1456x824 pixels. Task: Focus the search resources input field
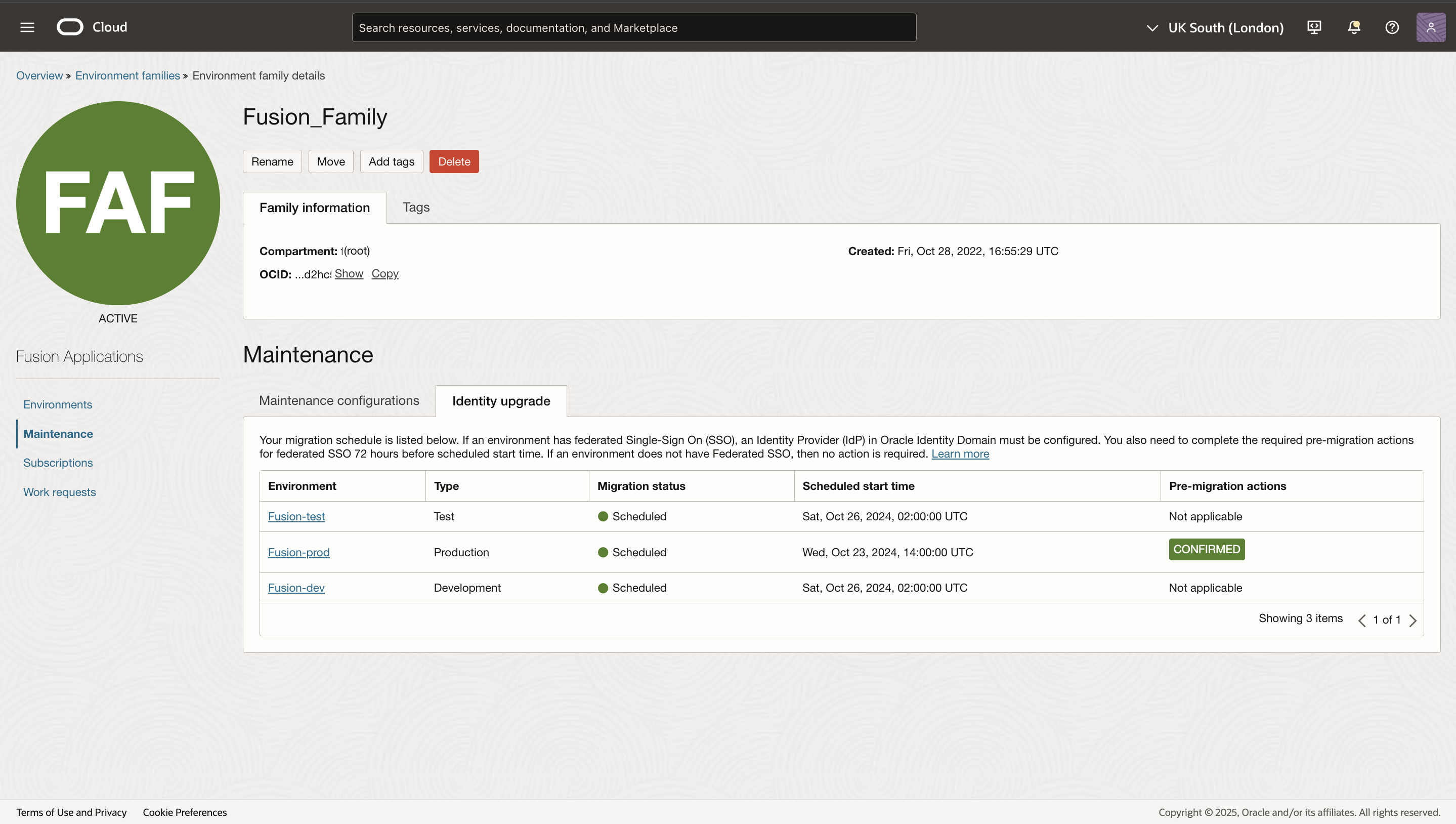(633, 27)
